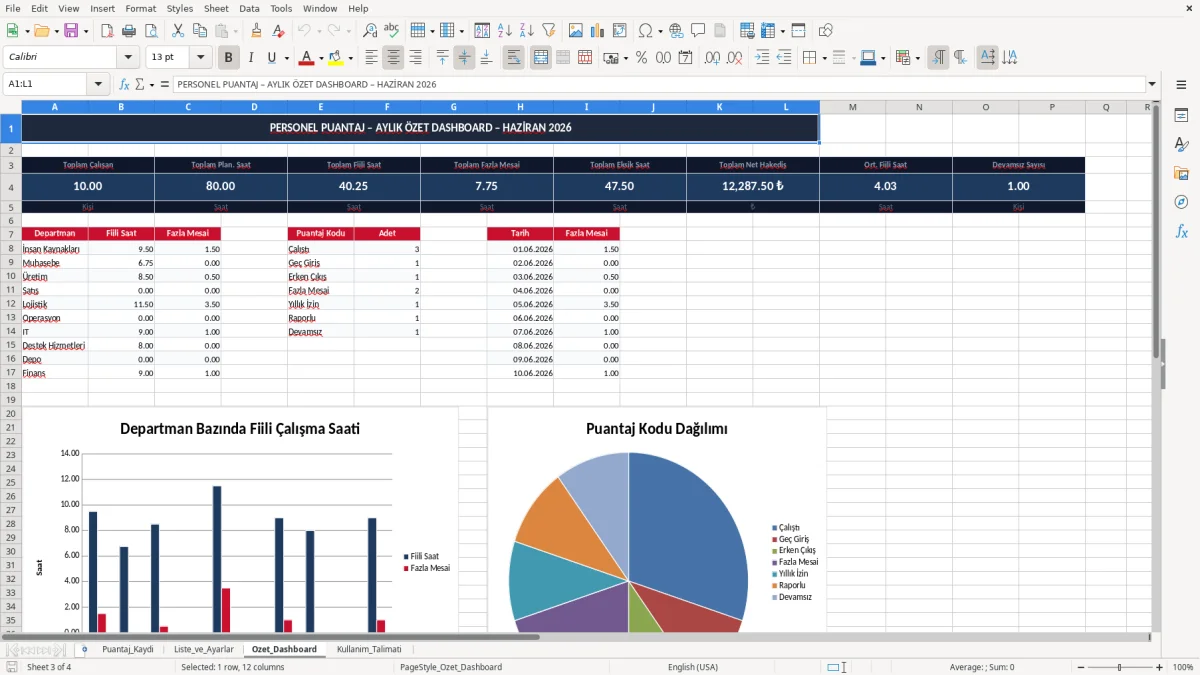The image size is (1200, 675).
Task: Toggle Center Horizontally alignment
Action: tap(394, 58)
